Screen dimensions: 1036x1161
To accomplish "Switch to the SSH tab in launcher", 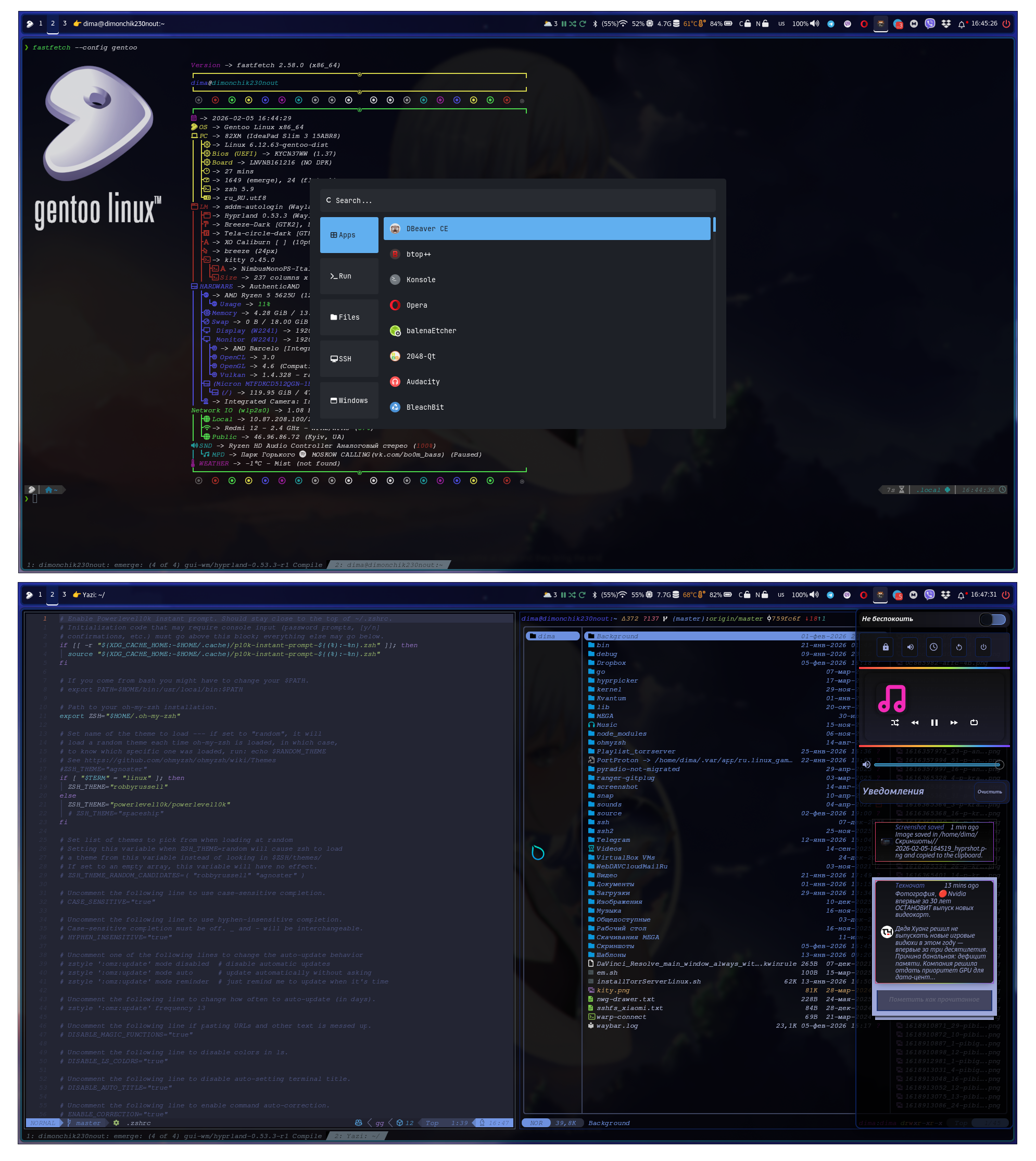I will [349, 359].
